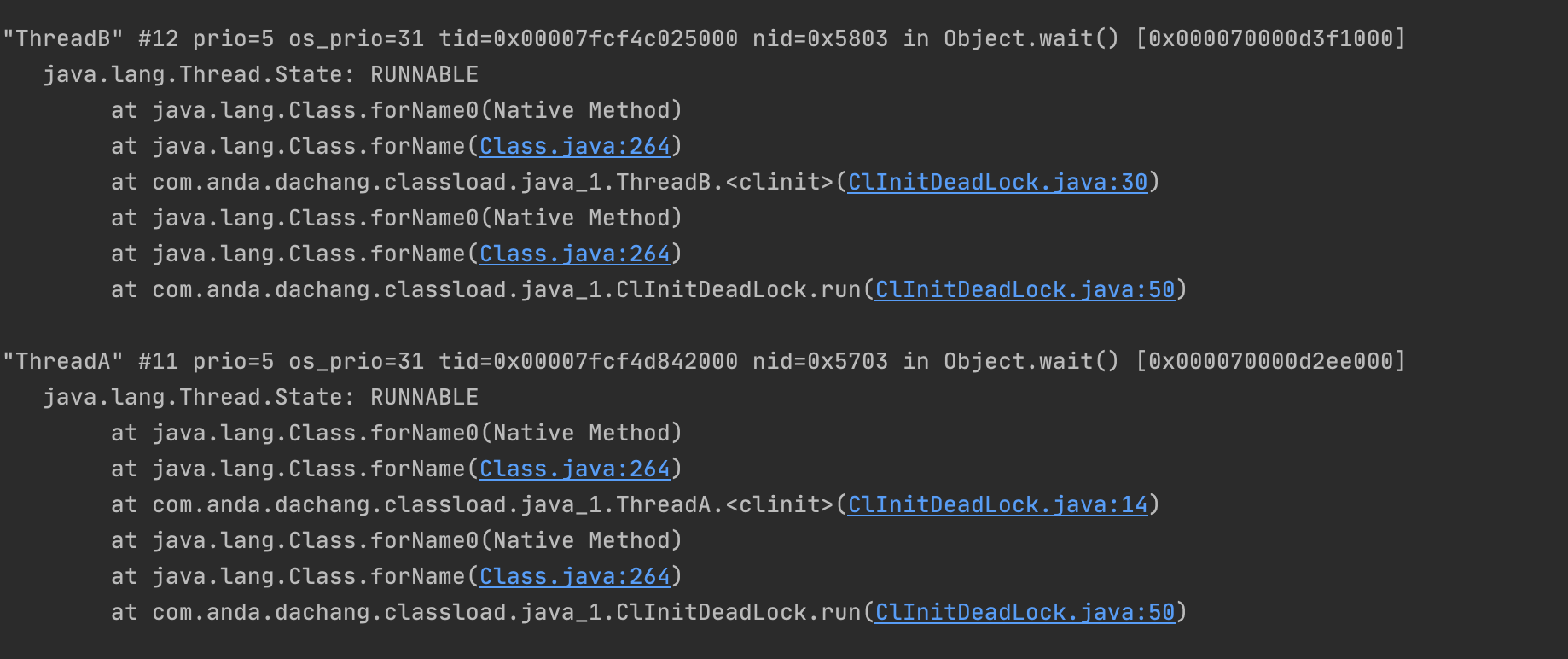Follow Class.java:264 link preceding ThreadB.<clinit> frame
Viewport: 1568px width, 659px height.
pos(574,146)
